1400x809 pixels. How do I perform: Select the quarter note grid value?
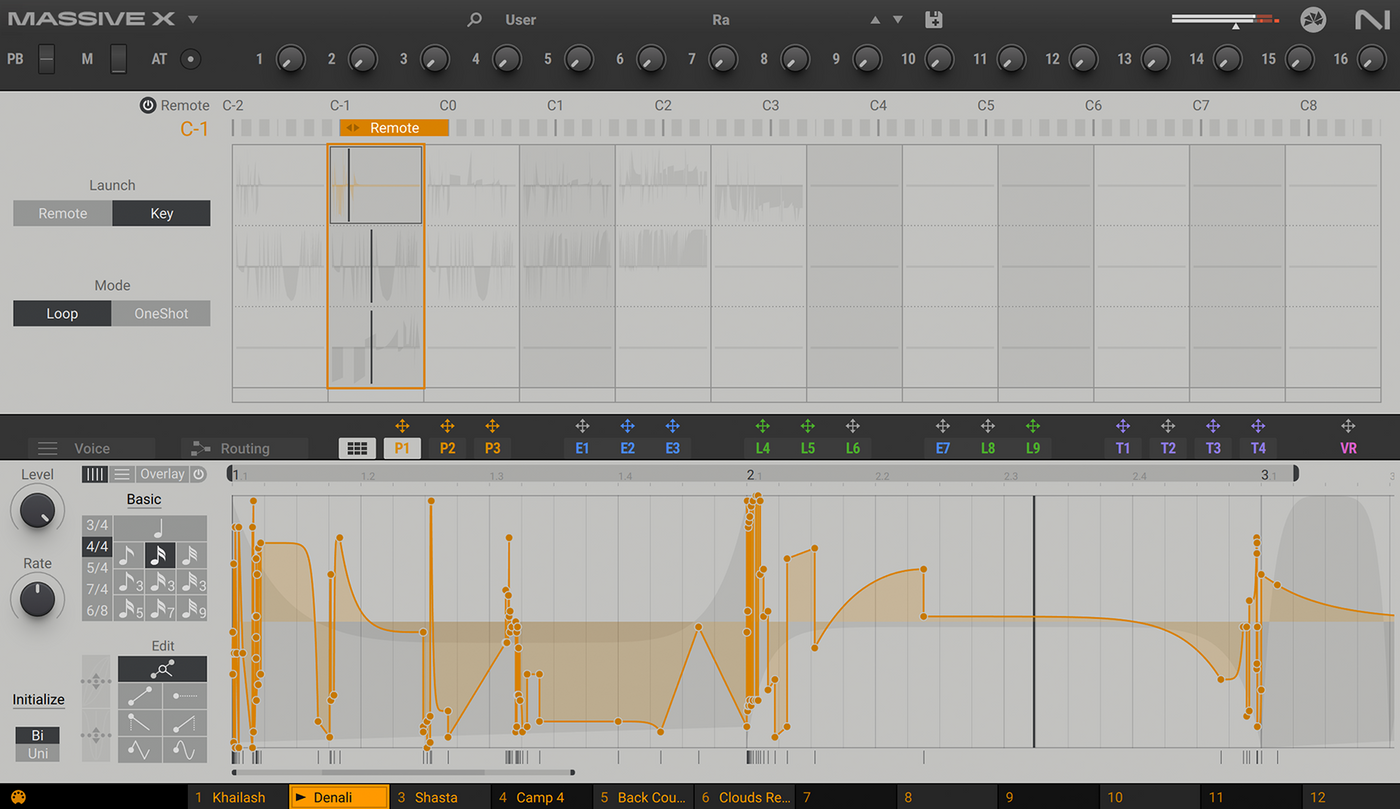coord(160,528)
